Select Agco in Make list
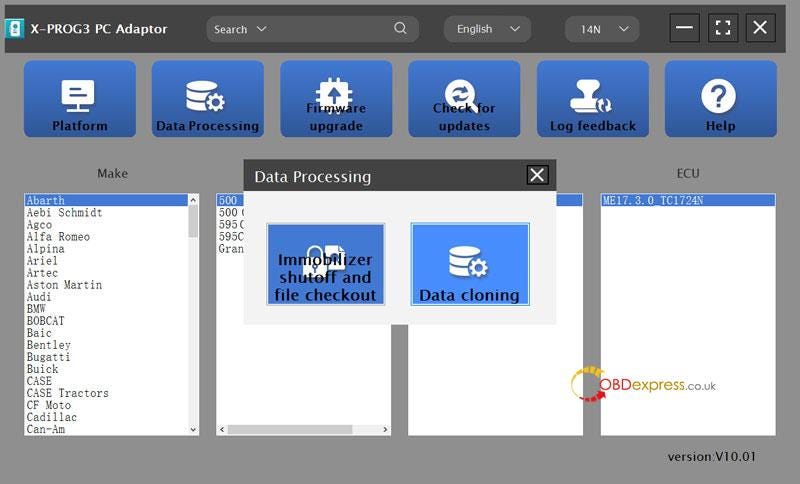This screenshot has height=484, width=800. pos(107,225)
